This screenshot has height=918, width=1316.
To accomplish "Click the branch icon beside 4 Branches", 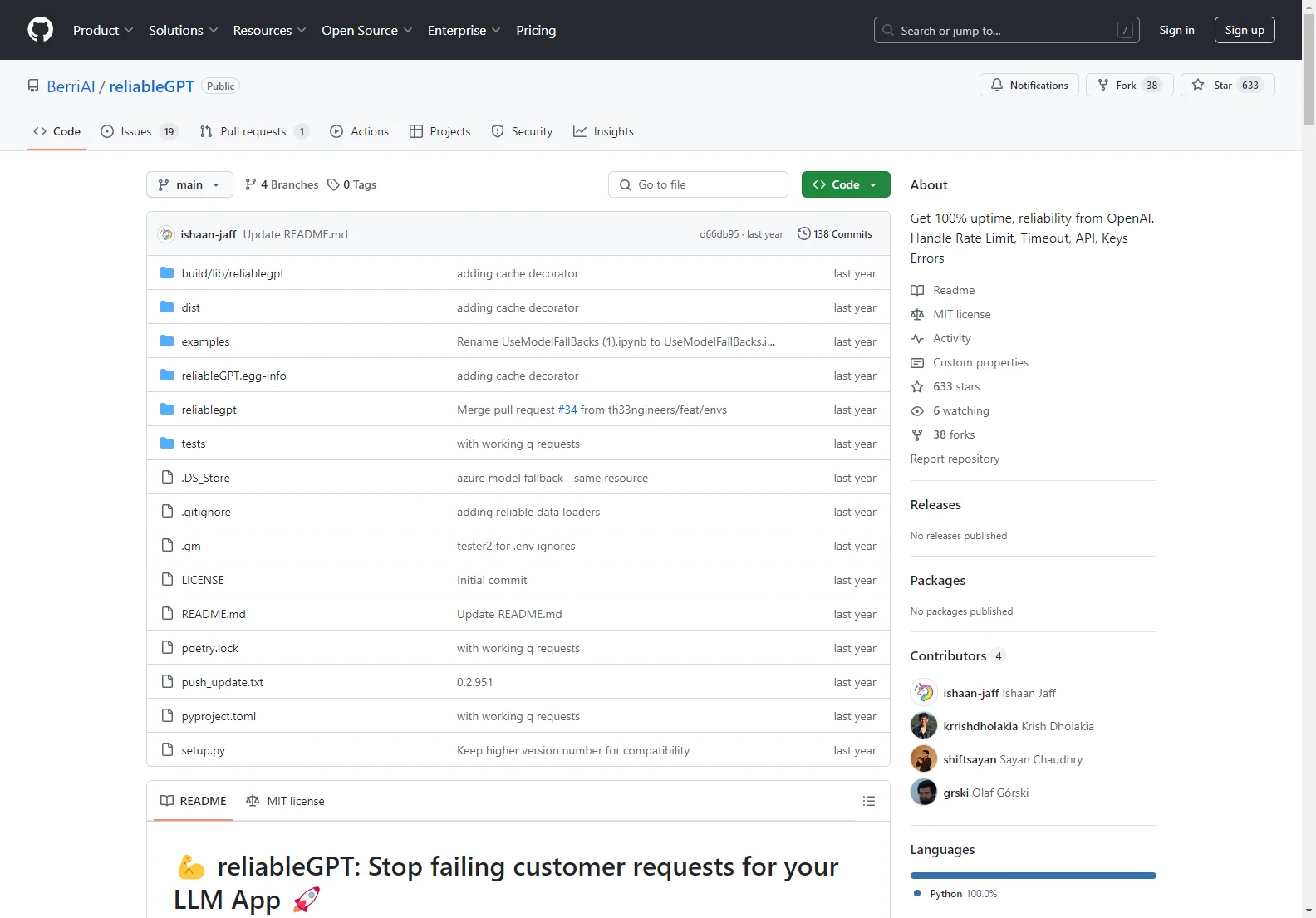I will pos(251,184).
